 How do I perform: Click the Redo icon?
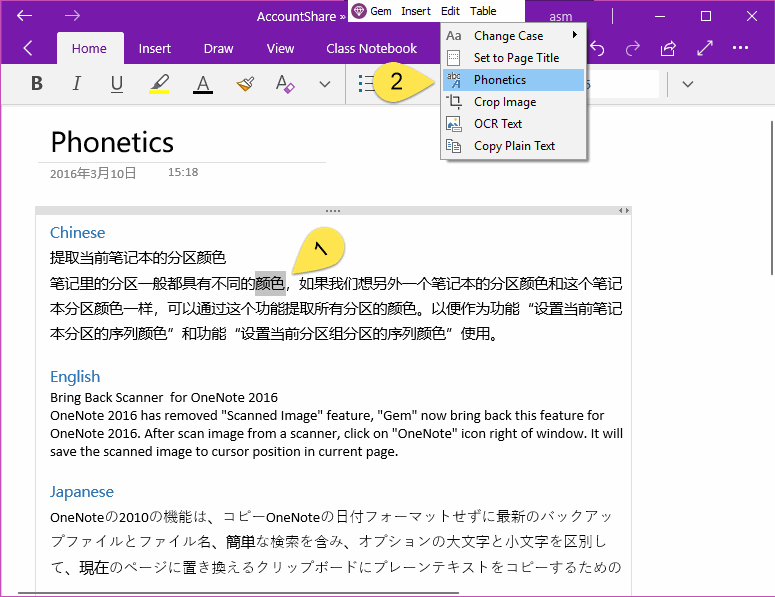click(x=633, y=48)
